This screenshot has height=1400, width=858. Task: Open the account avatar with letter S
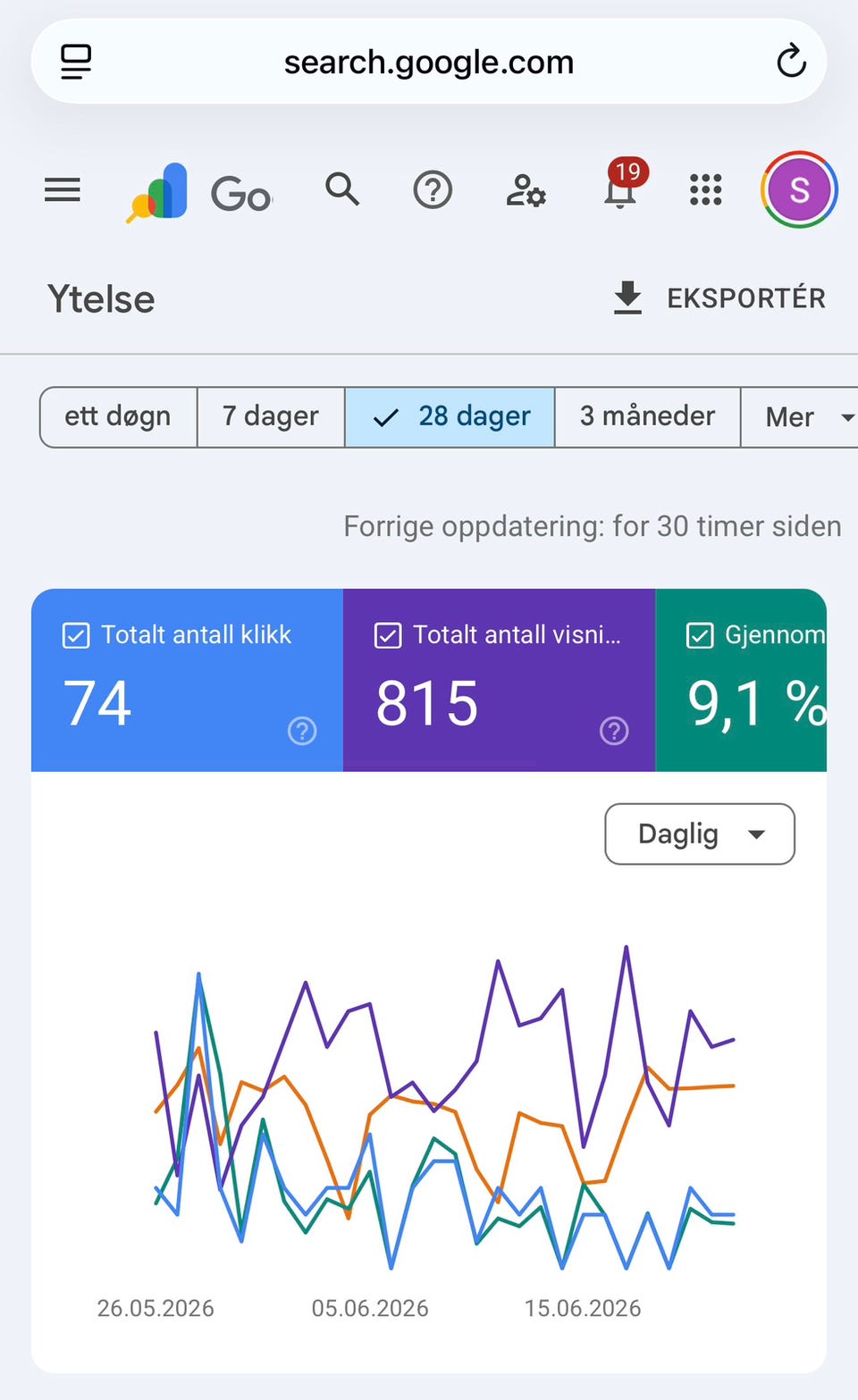(x=799, y=189)
